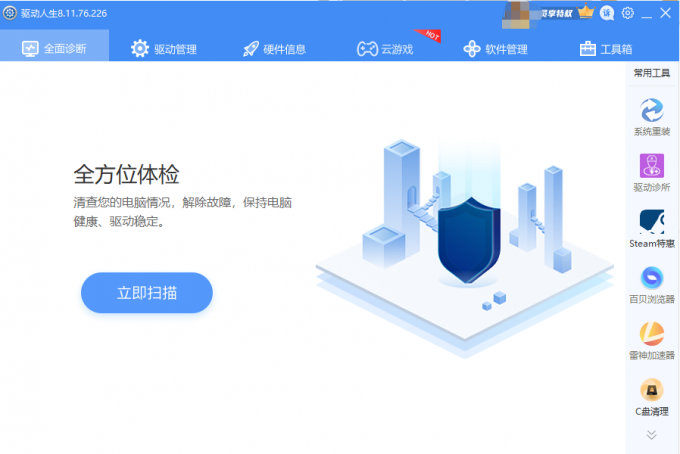Click the user avatar in the title bar
The width and height of the screenshot is (680, 454).
[x=516, y=14]
